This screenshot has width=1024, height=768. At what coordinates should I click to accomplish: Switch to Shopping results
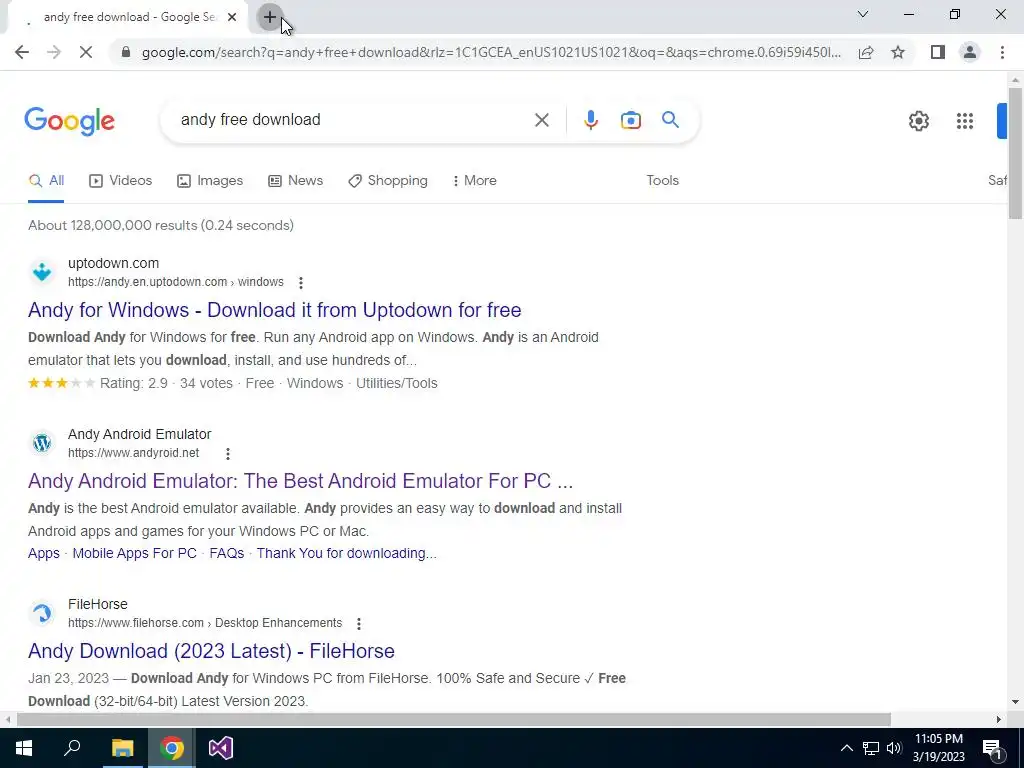[x=388, y=181]
